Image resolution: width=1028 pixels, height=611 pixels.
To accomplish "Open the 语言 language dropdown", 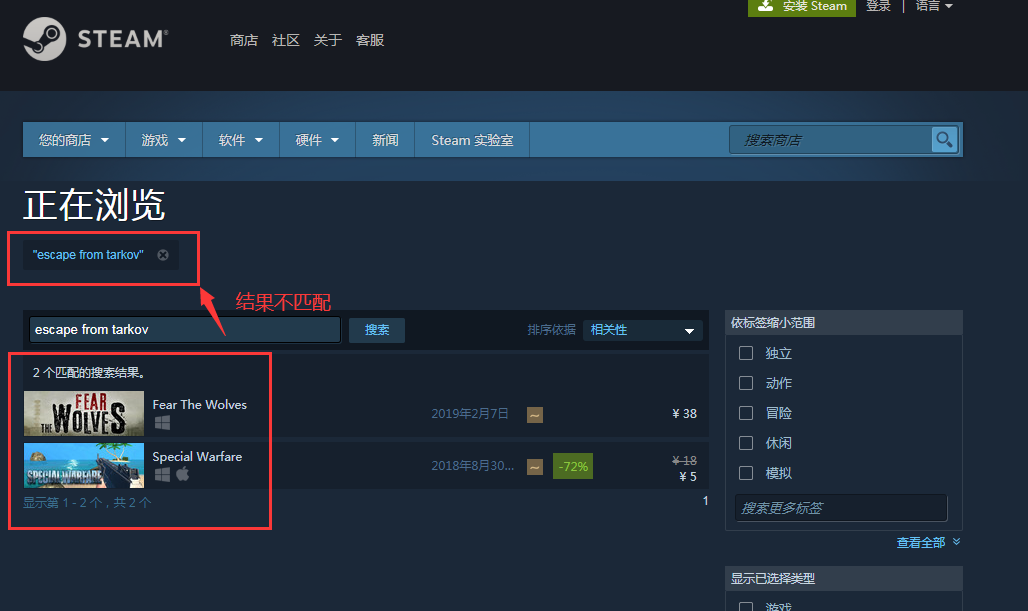I will [934, 6].
